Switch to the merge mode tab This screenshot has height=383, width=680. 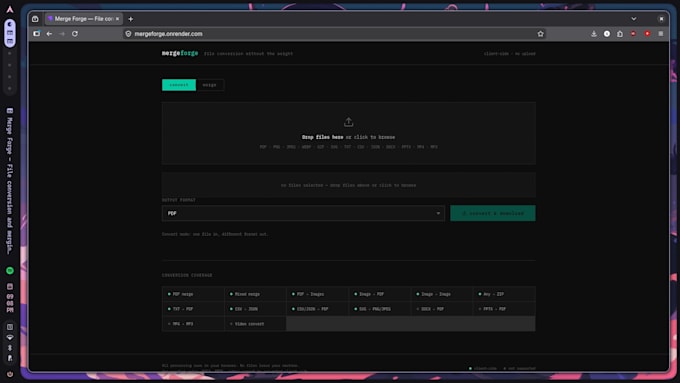pyautogui.click(x=209, y=85)
